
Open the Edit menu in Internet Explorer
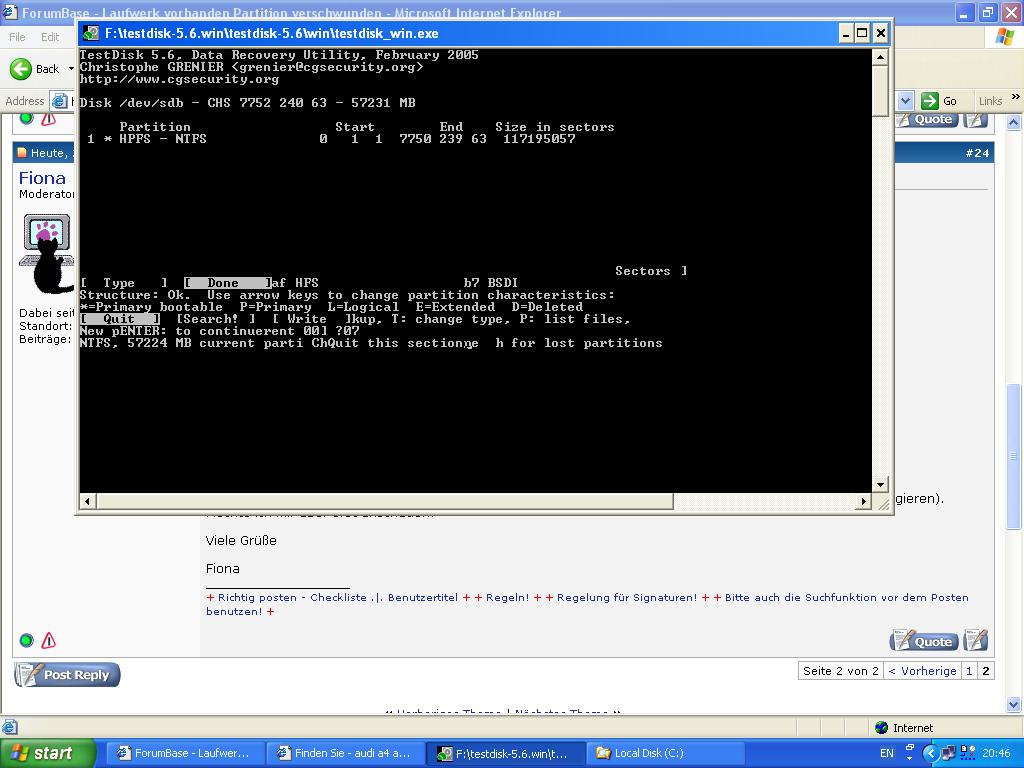(50, 37)
